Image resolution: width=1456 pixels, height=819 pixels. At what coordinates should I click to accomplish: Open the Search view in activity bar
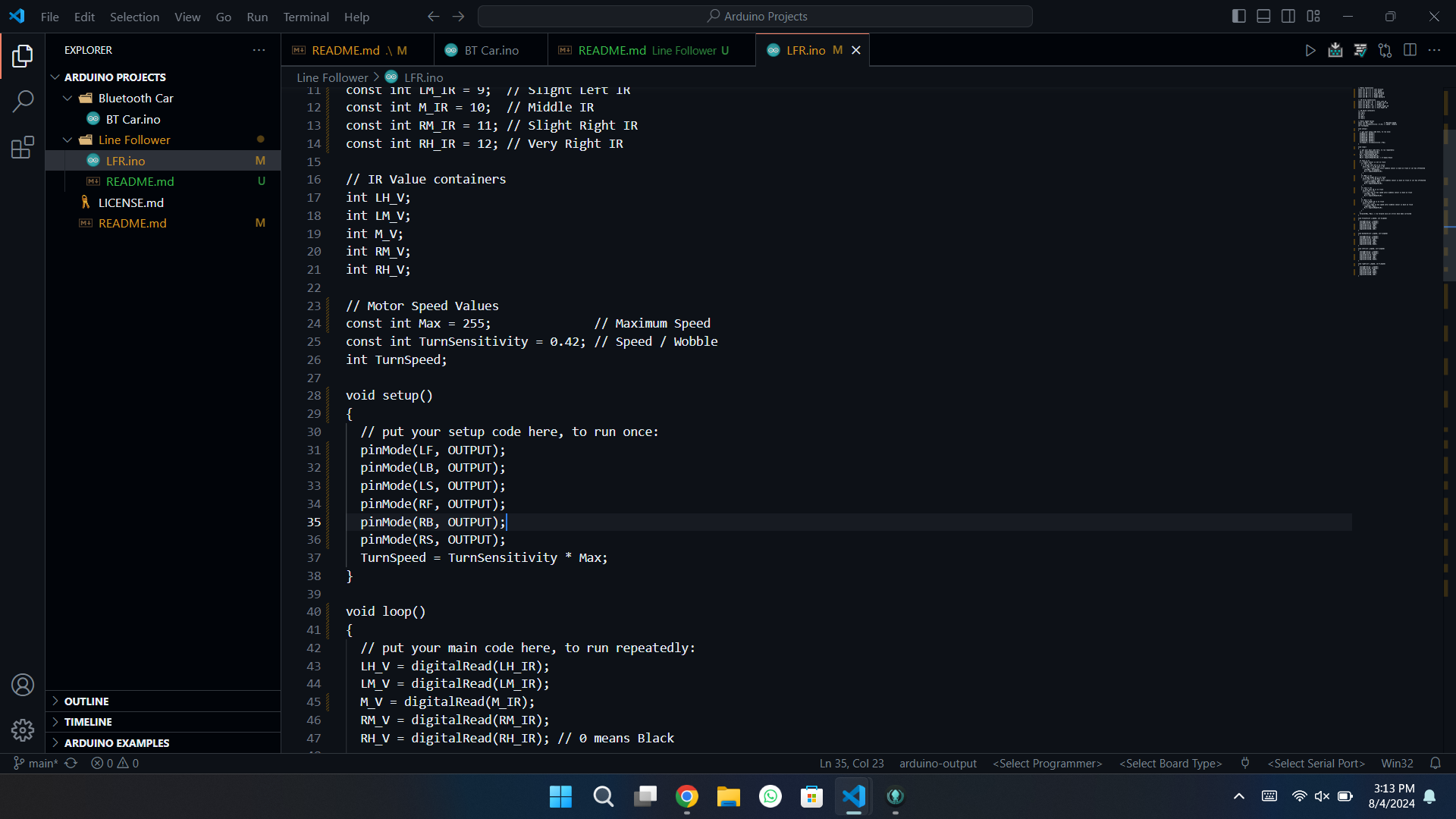point(23,101)
